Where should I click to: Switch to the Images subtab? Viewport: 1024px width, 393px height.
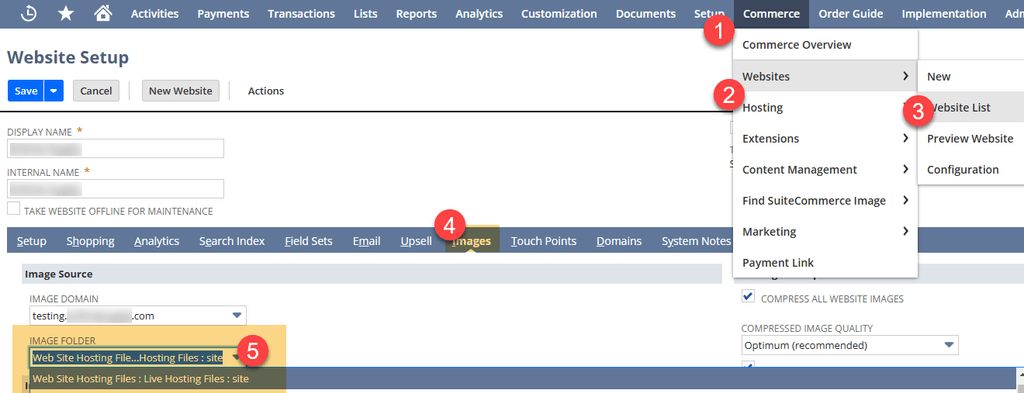(x=472, y=241)
